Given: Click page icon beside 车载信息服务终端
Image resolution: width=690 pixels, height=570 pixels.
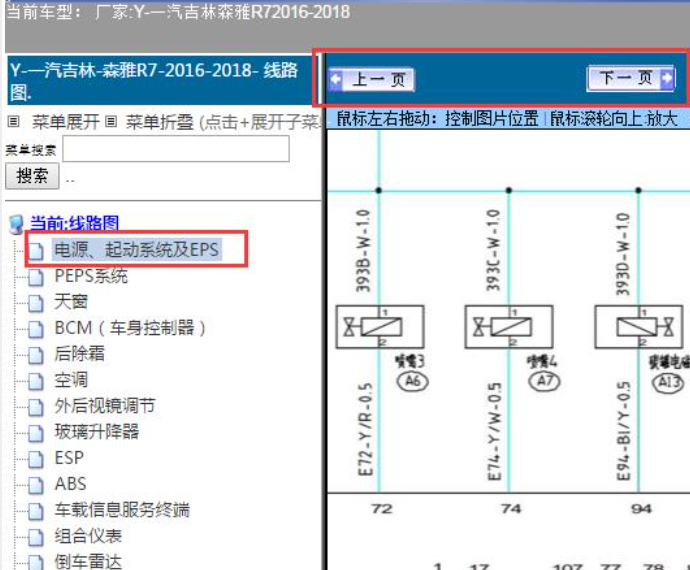Looking at the screenshot, I should [x=36, y=511].
